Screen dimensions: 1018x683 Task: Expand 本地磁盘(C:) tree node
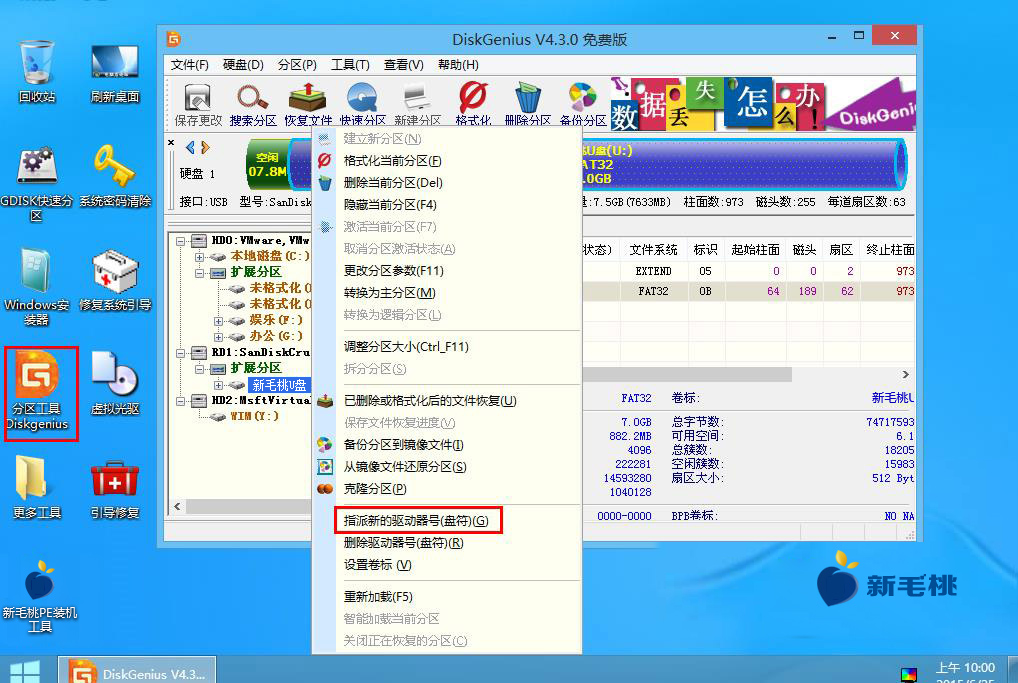click(200, 256)
